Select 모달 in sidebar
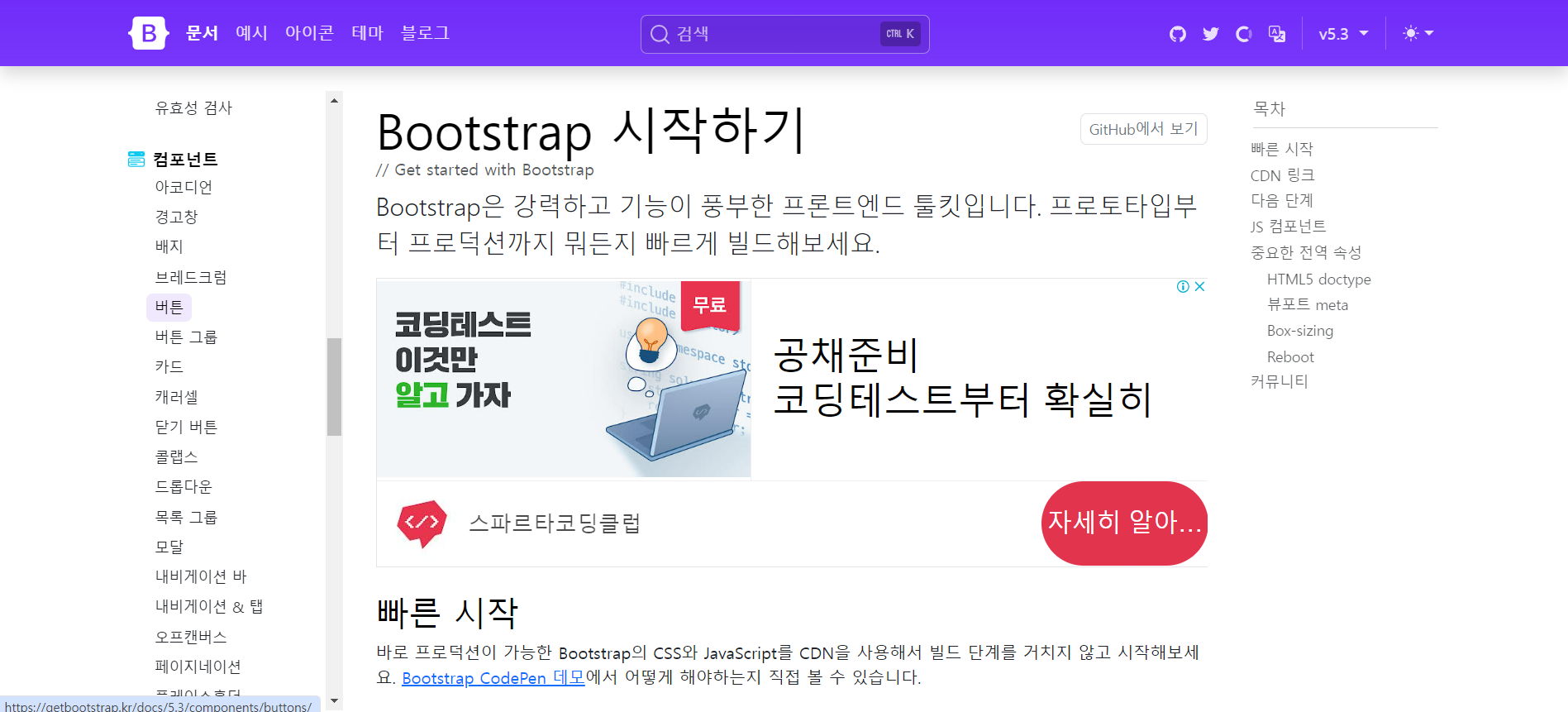 (x=169, y=547)
